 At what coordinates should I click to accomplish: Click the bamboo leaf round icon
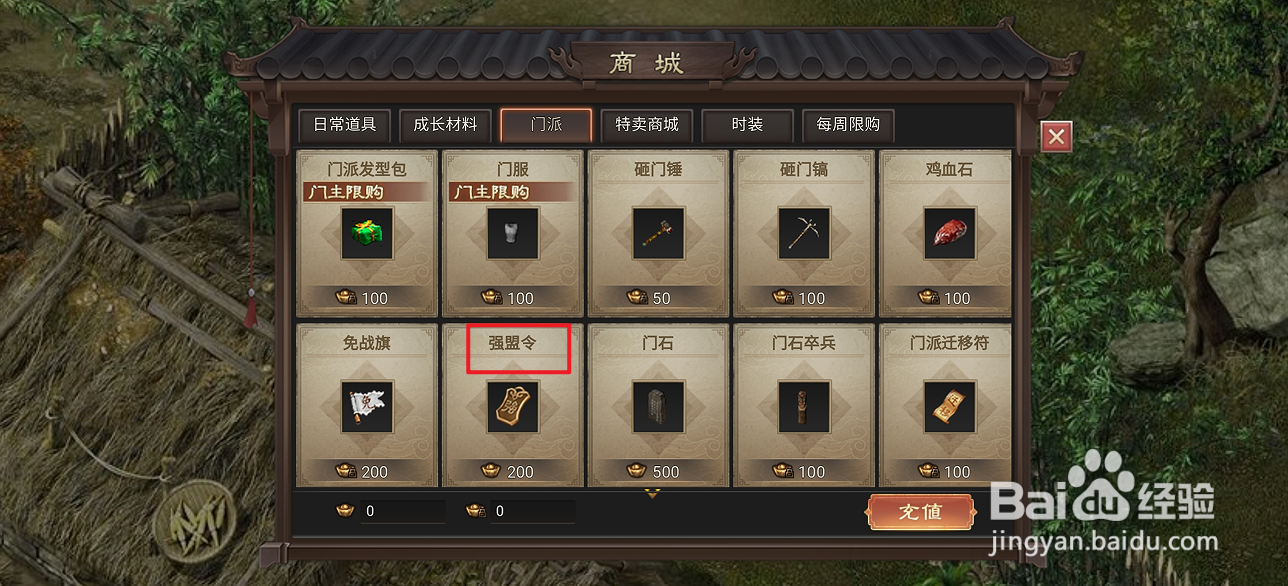[x=195, y=522]
